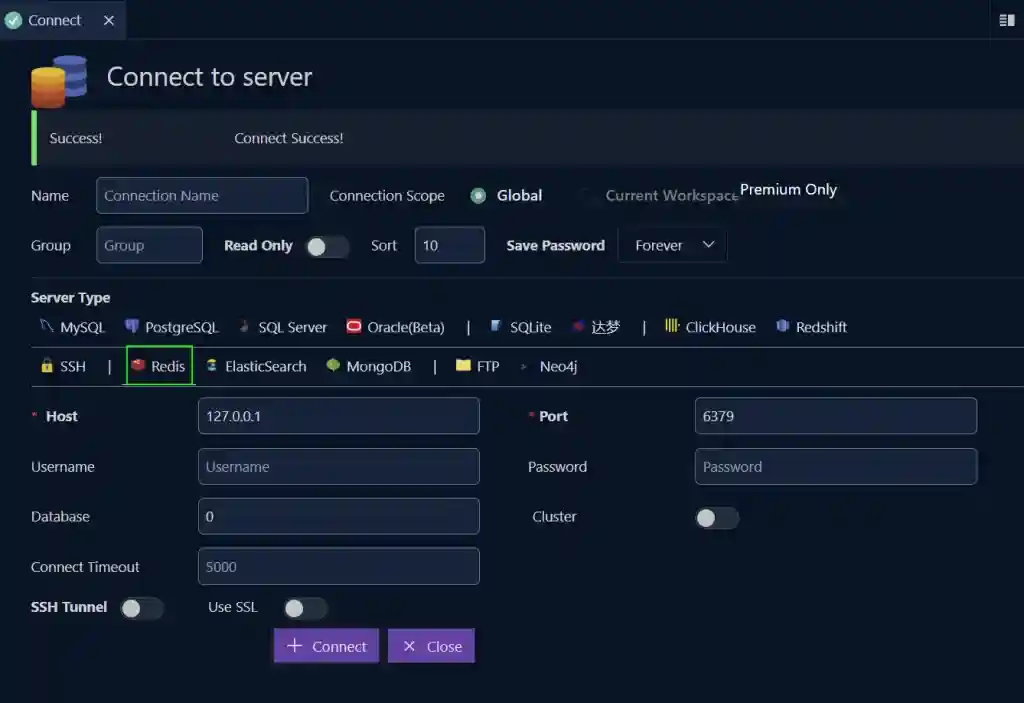
Task: Open the Save Password Forever dropdown
Action: click(x=672, y=245)
